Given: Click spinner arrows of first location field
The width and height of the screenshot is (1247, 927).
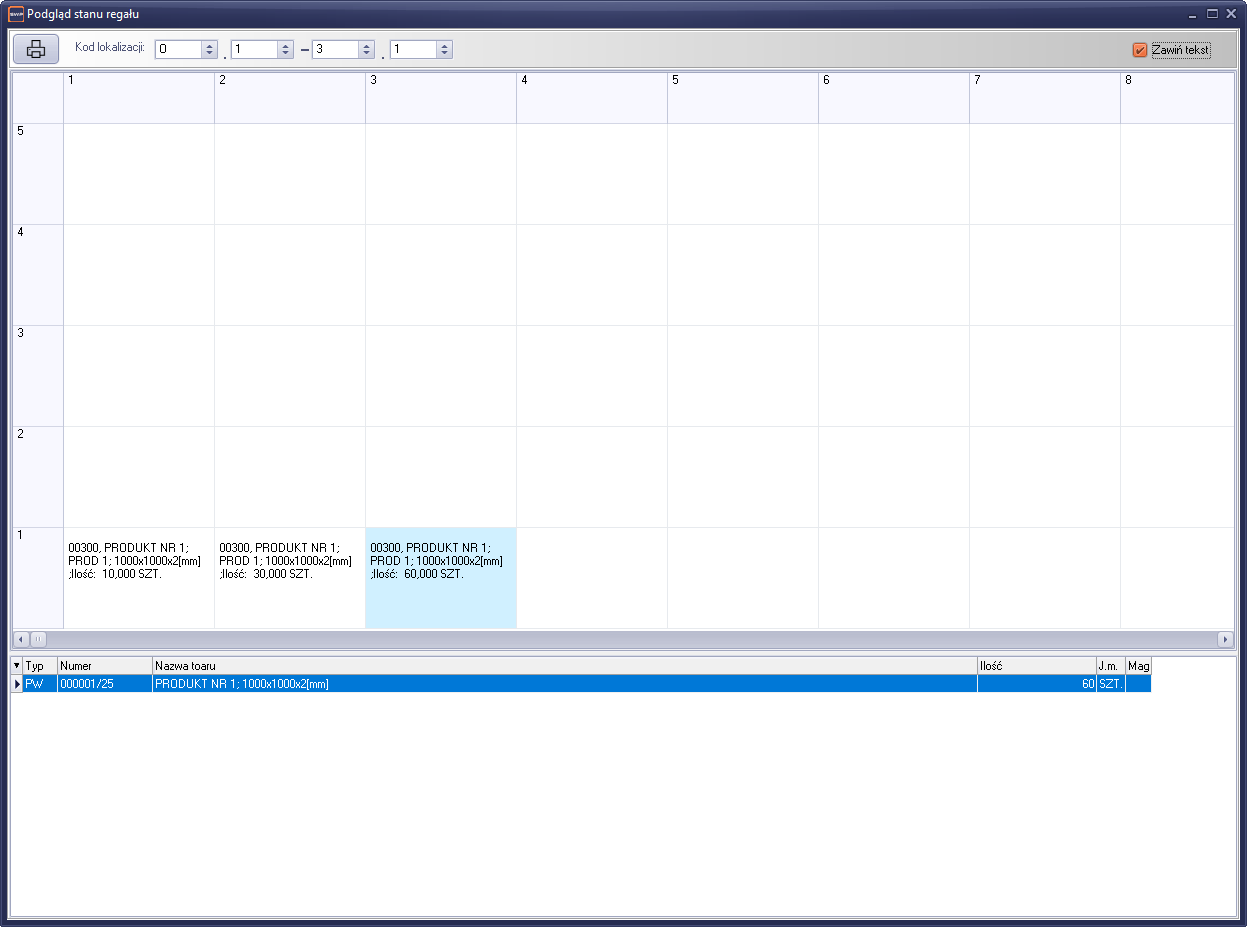Looking at the screenshot, I should [x=209, y=49].
